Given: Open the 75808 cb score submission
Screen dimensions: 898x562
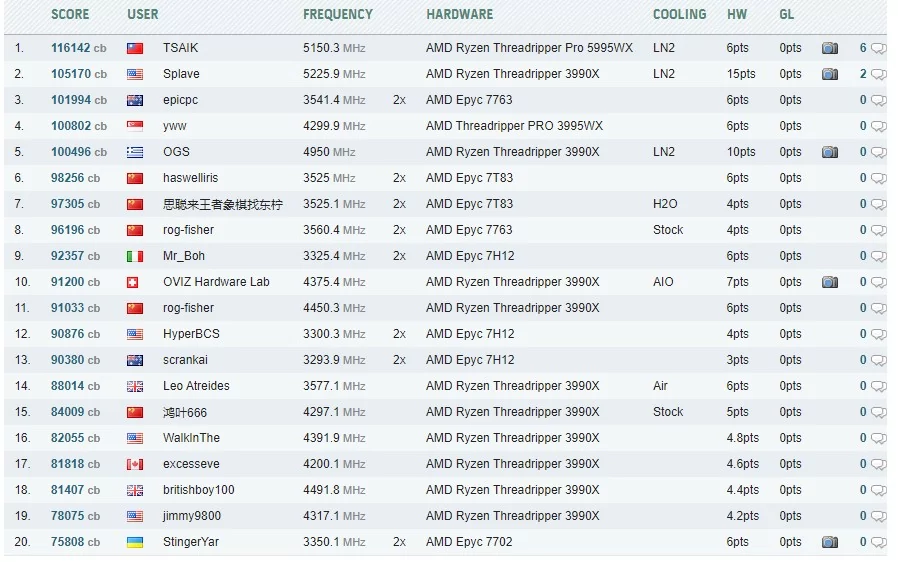Looking at the screenshot, I should coord(75,542).
